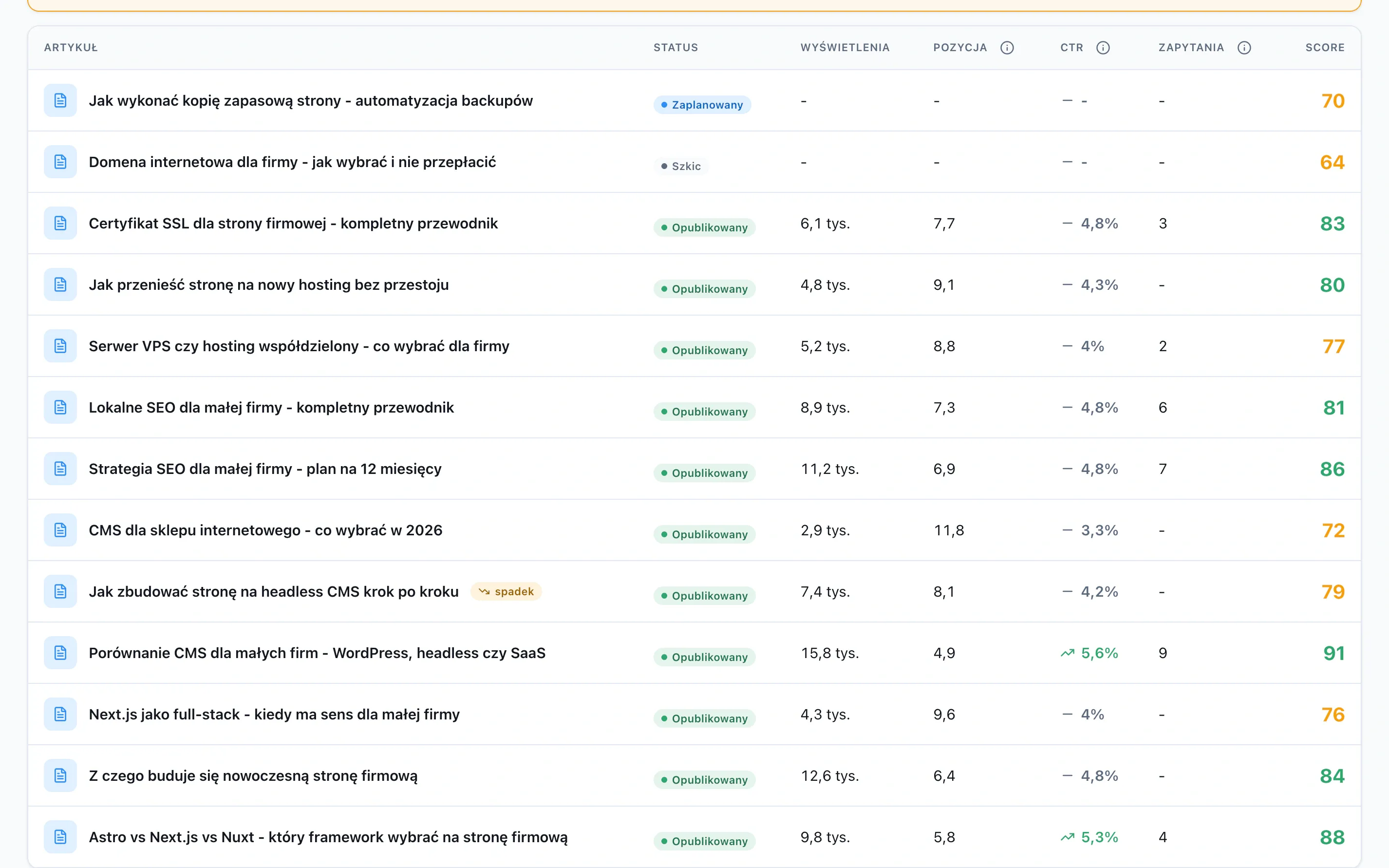Click score 91 on Porównanie CMS row
This screenshot has width=1389, height=868.
click(x=1333, y=653)
